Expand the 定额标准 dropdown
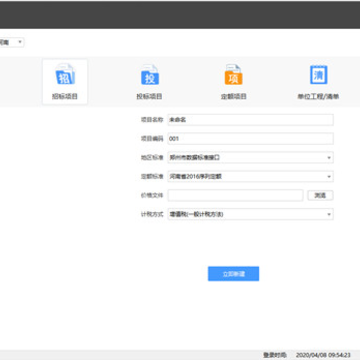Viewport: 360px width, 360px height. click(250, 176)
